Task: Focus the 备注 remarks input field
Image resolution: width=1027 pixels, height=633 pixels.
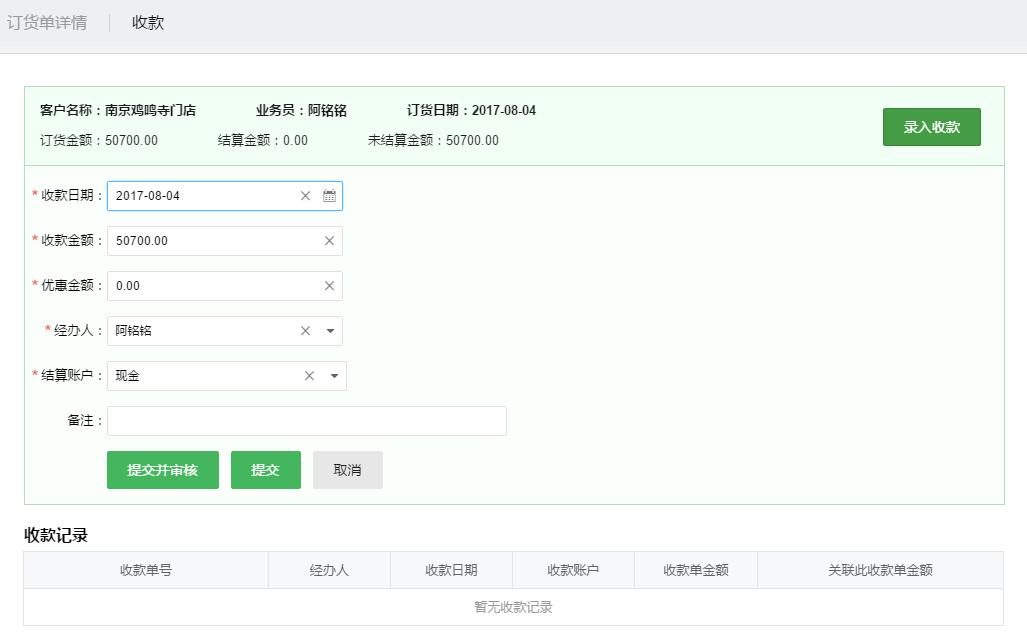Action: 306,421
